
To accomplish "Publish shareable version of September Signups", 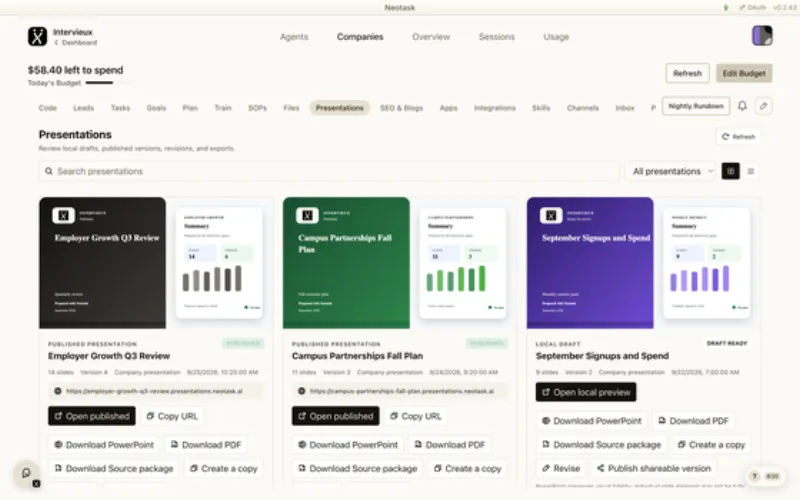I will click(x=654, y=468).
